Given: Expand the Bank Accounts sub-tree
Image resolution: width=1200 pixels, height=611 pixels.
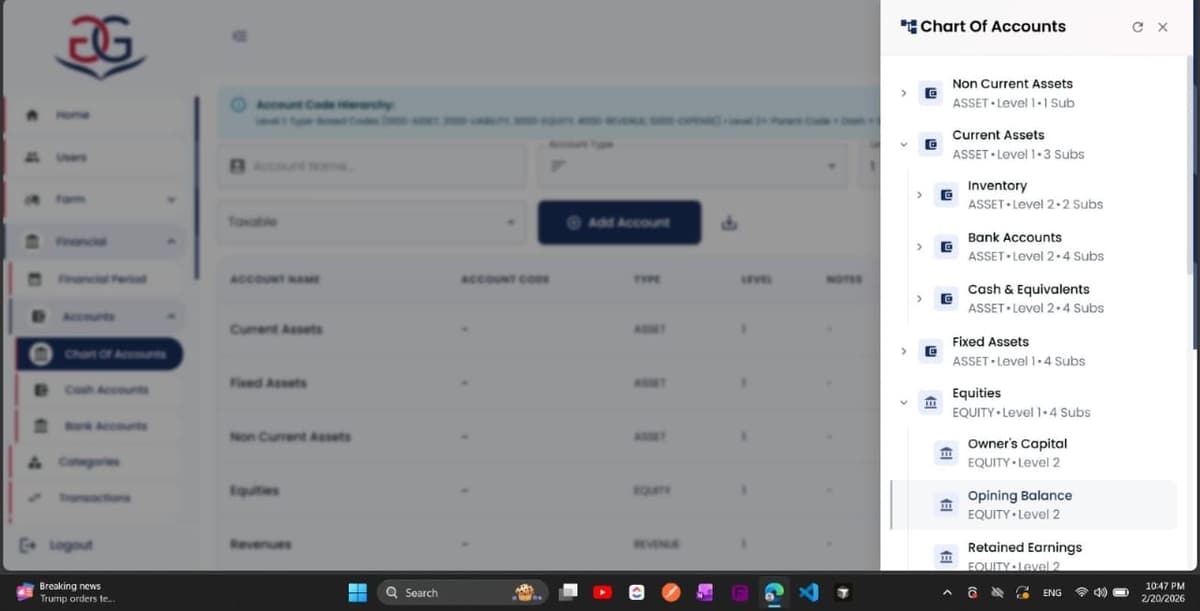Looking at the screenshot, I should pos(919,247).
